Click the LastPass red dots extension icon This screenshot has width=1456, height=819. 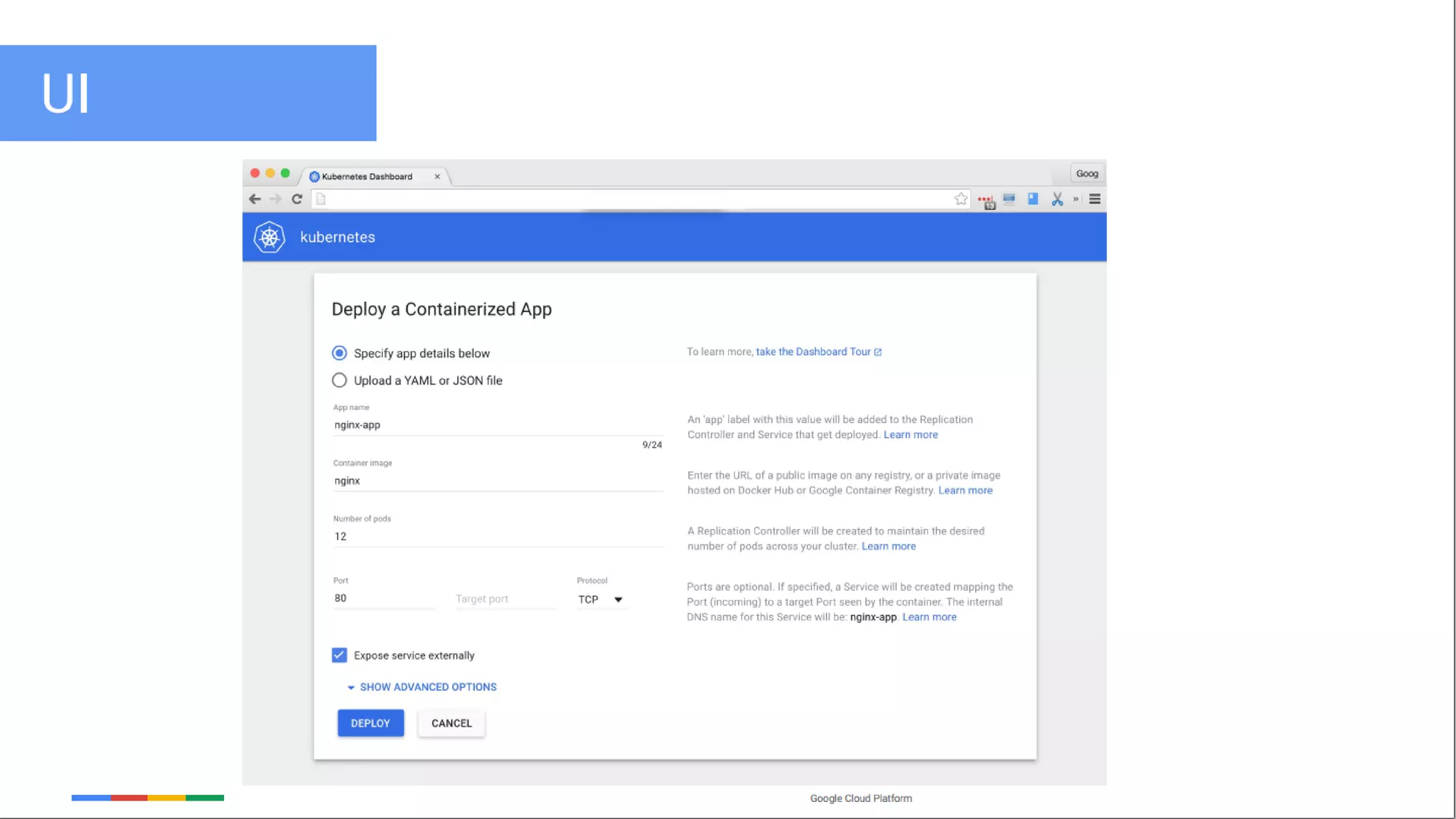[985, 200]
